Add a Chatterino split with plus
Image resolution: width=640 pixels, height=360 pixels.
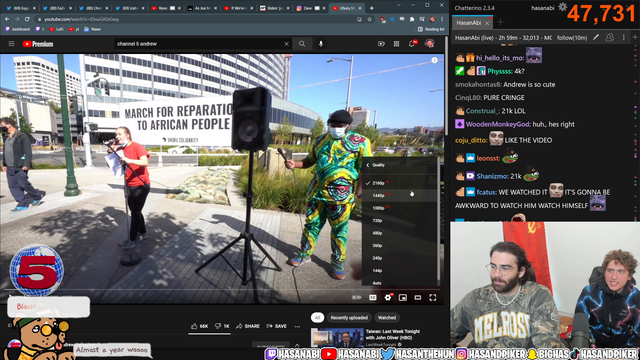pyautogui.click(x=635, y=38)
